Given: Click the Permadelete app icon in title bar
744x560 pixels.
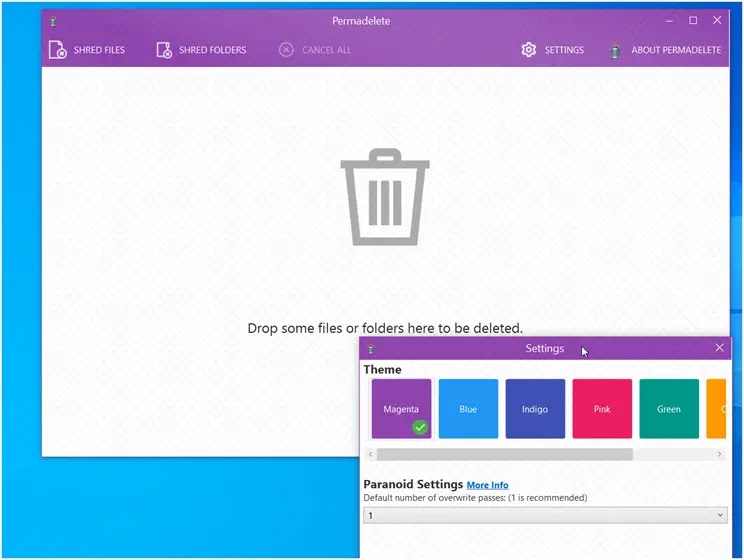Looking at the screenshot, I should click(53, 21).
